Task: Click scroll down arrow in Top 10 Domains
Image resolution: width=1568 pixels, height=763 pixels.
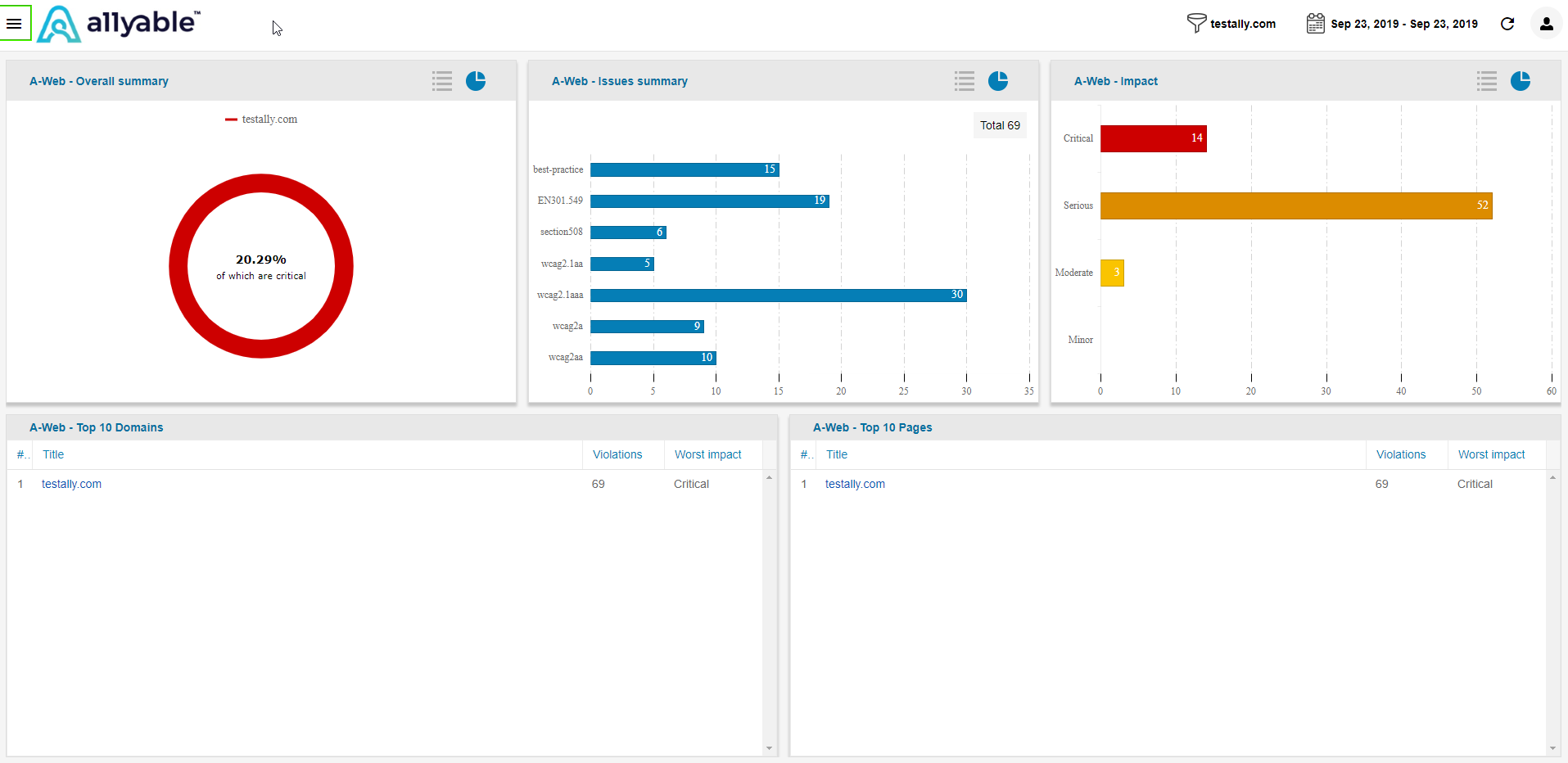Action: [769, 748]
